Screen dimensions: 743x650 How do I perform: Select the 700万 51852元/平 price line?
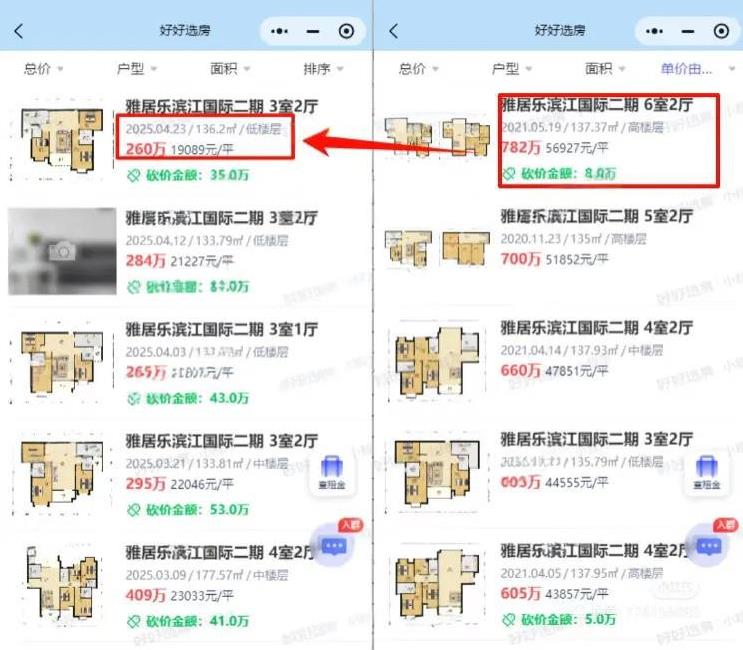pos(554,259)
